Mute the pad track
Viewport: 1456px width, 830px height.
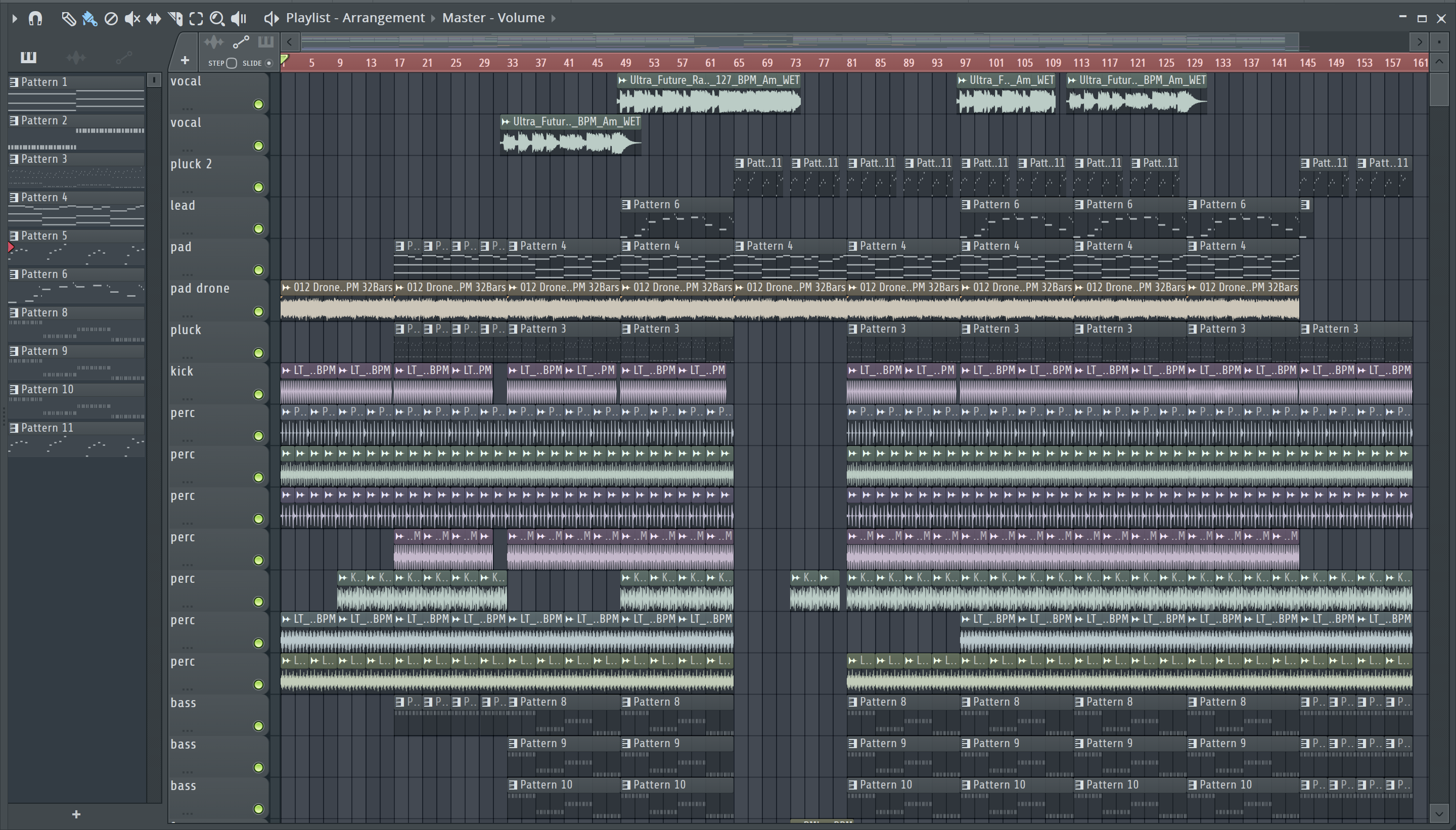tap(259, 271)
